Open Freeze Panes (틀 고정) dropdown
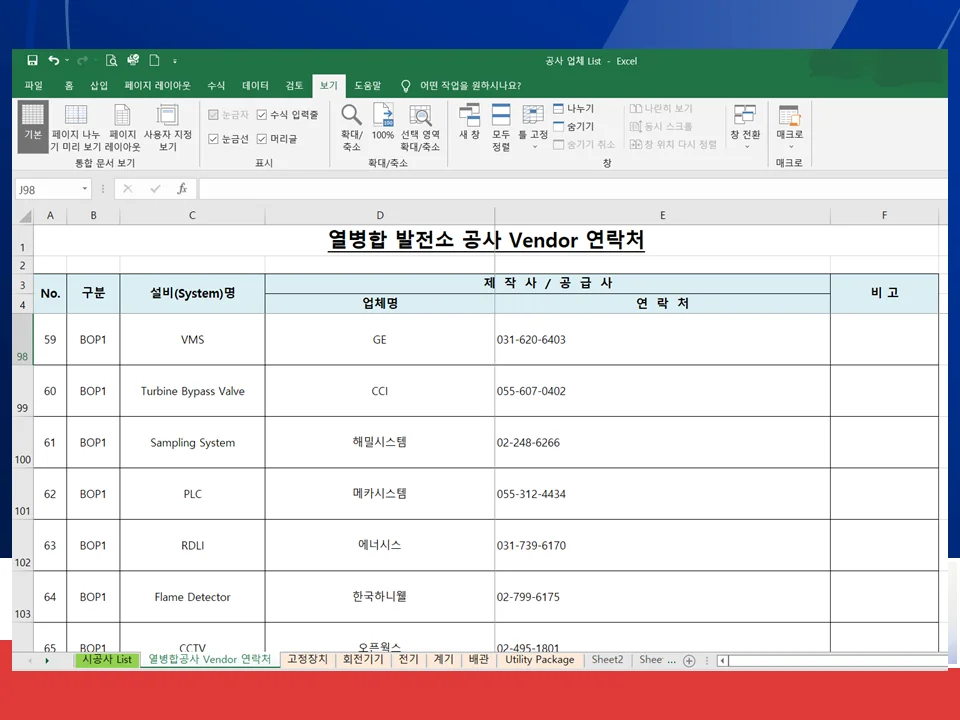Screen dimensions: 960x720 [x=533, y=127]
